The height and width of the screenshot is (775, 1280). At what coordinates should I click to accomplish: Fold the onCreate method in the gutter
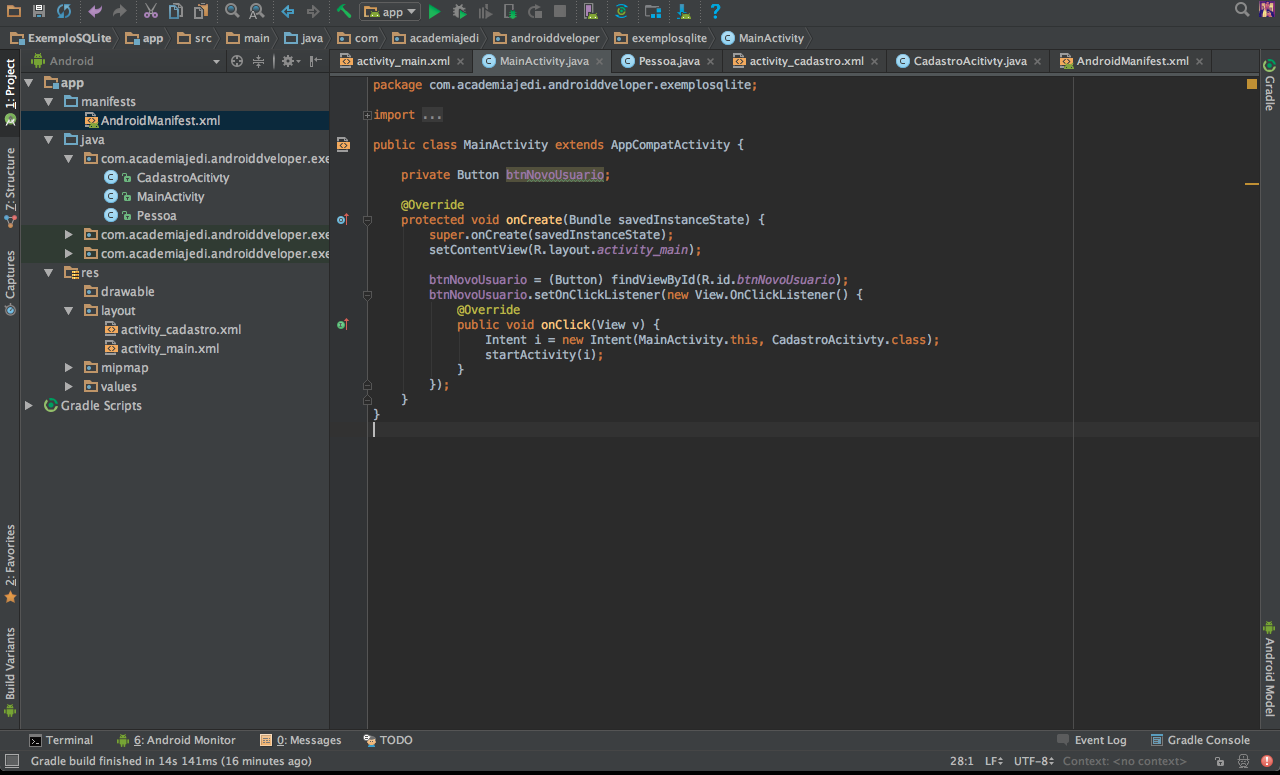[367, 220]
